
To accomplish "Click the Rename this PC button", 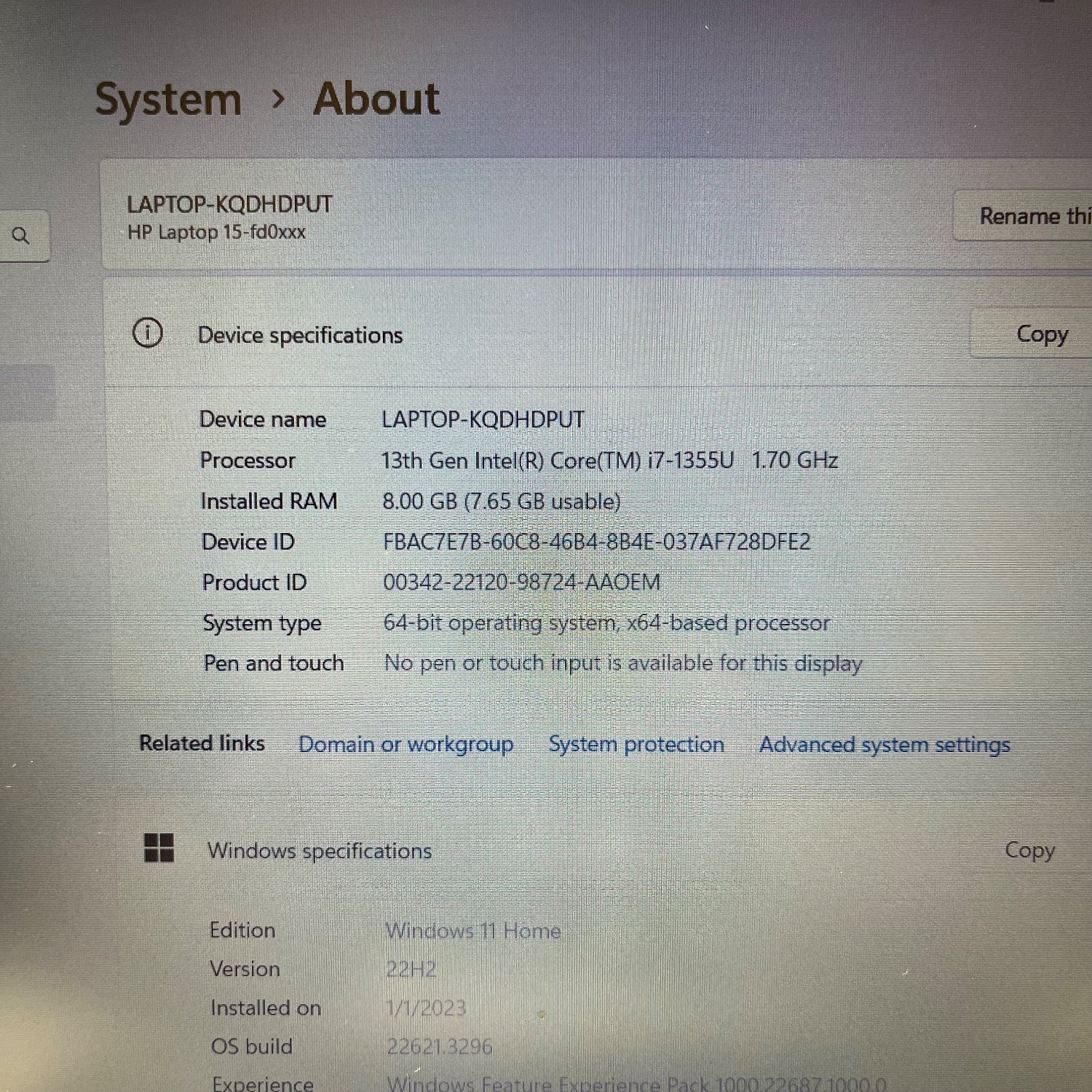I will pyautogui.click(x=1023, y=216).
